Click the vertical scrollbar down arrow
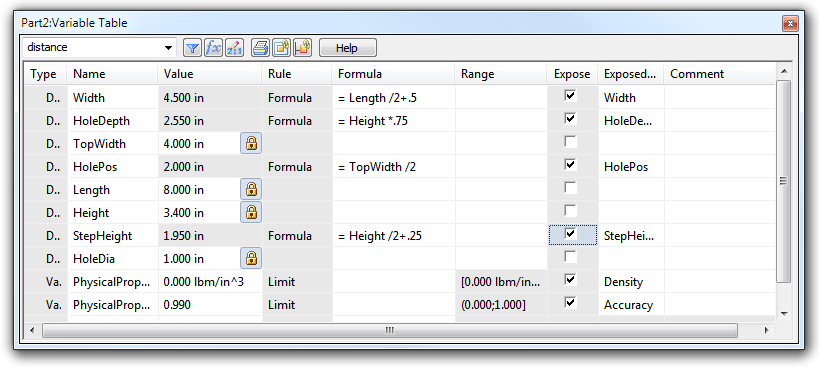 pos(783,313)
